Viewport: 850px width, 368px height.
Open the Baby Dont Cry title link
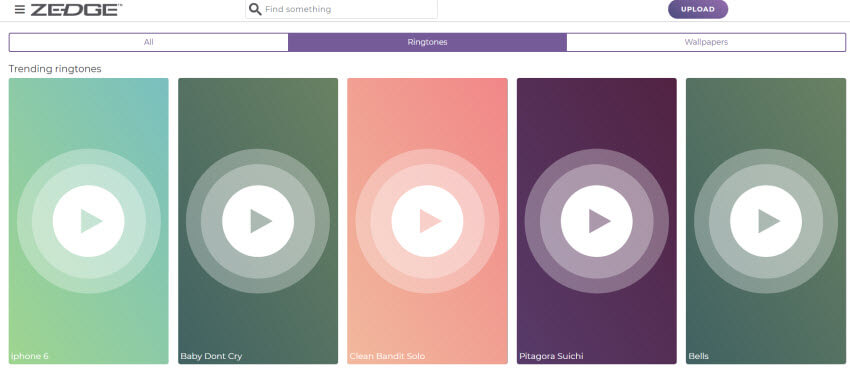(x=211, y=356)
